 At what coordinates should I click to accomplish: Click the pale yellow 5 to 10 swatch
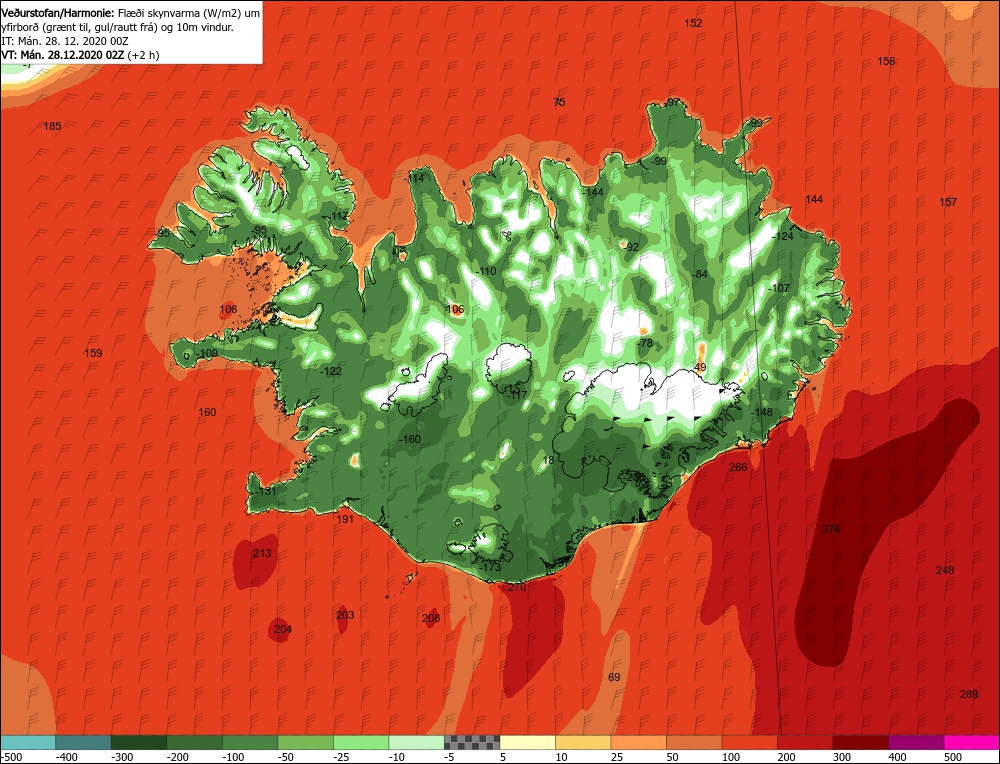527,742
